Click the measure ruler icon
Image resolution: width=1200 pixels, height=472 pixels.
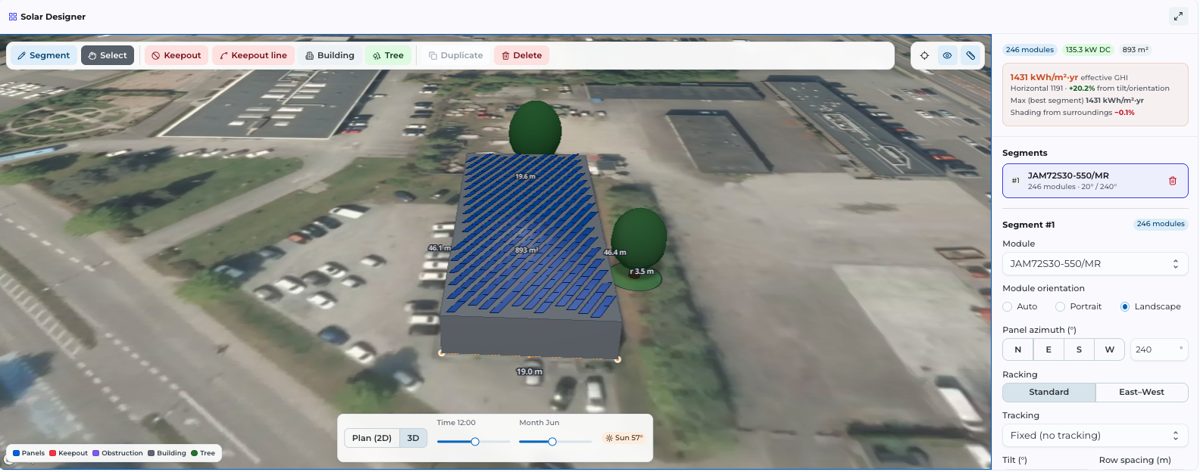coord(970,56)
